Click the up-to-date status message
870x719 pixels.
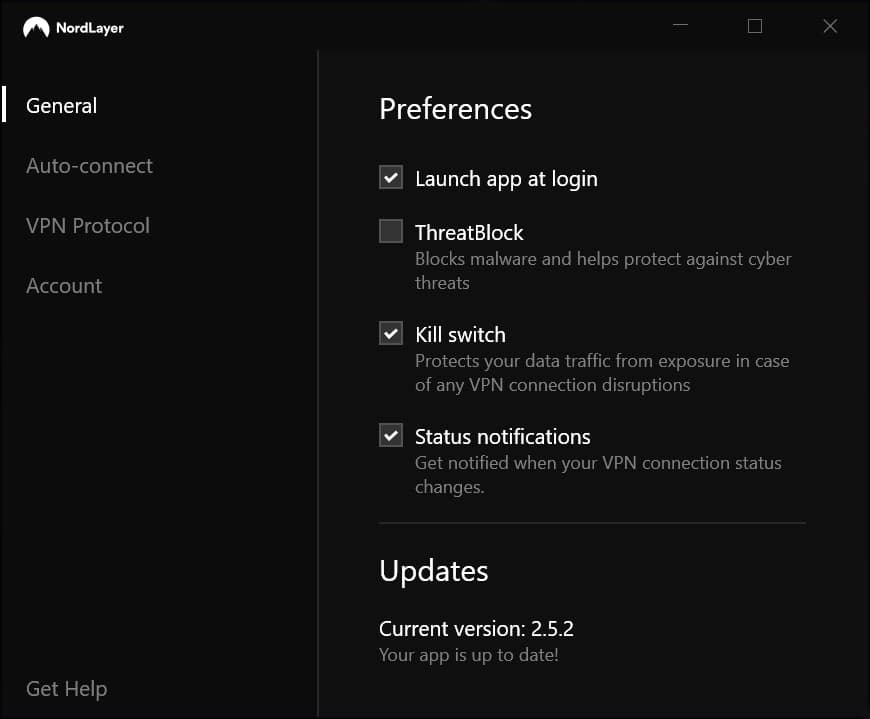click(468, 655)
